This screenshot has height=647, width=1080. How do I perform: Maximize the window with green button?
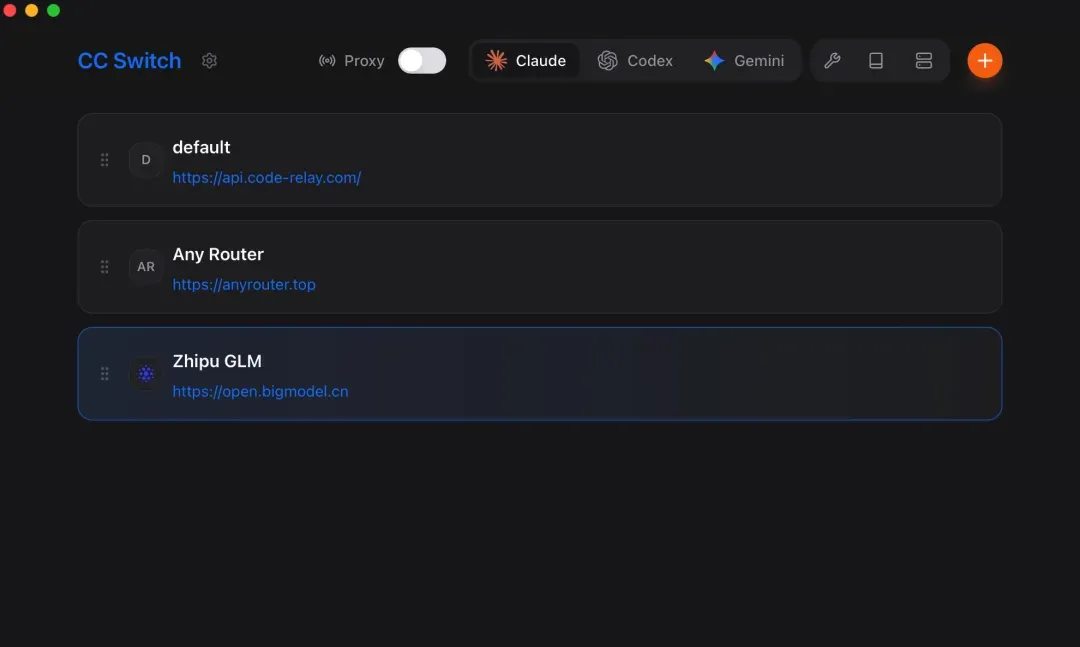[x=53, y=10]
